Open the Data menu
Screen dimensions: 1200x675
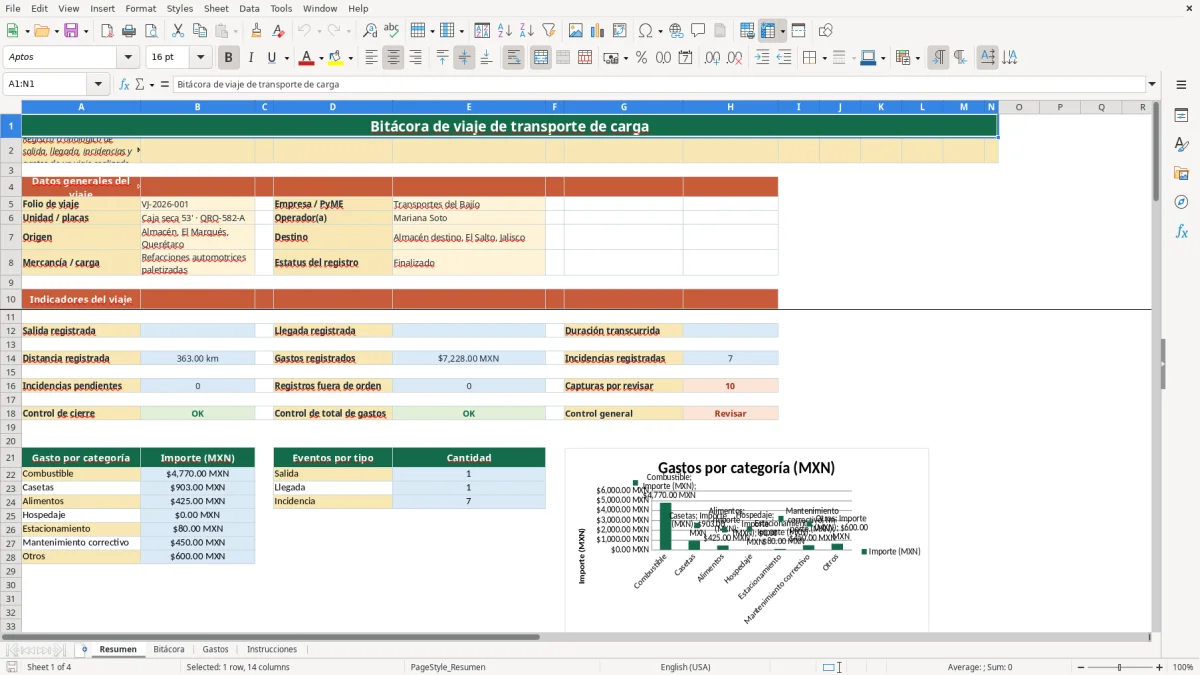pos(249,8)
